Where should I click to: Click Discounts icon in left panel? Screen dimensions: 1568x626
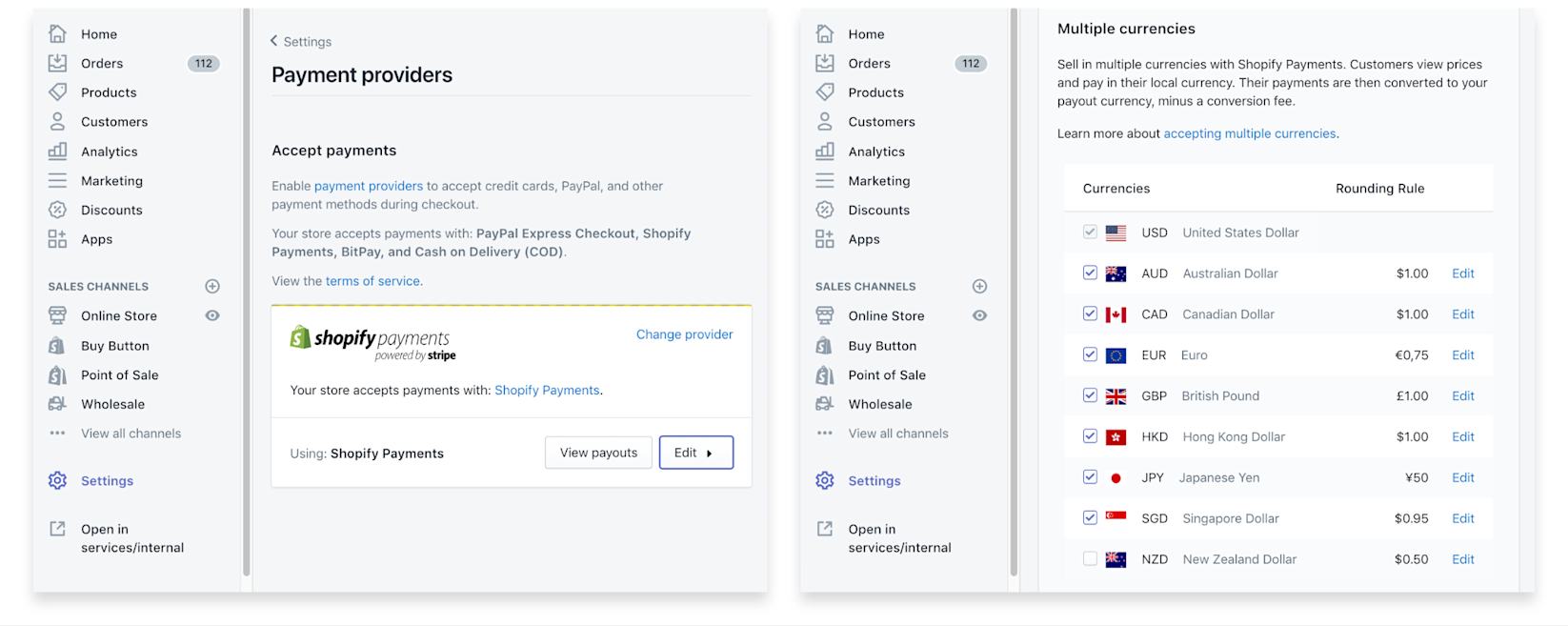coord(57,210)
